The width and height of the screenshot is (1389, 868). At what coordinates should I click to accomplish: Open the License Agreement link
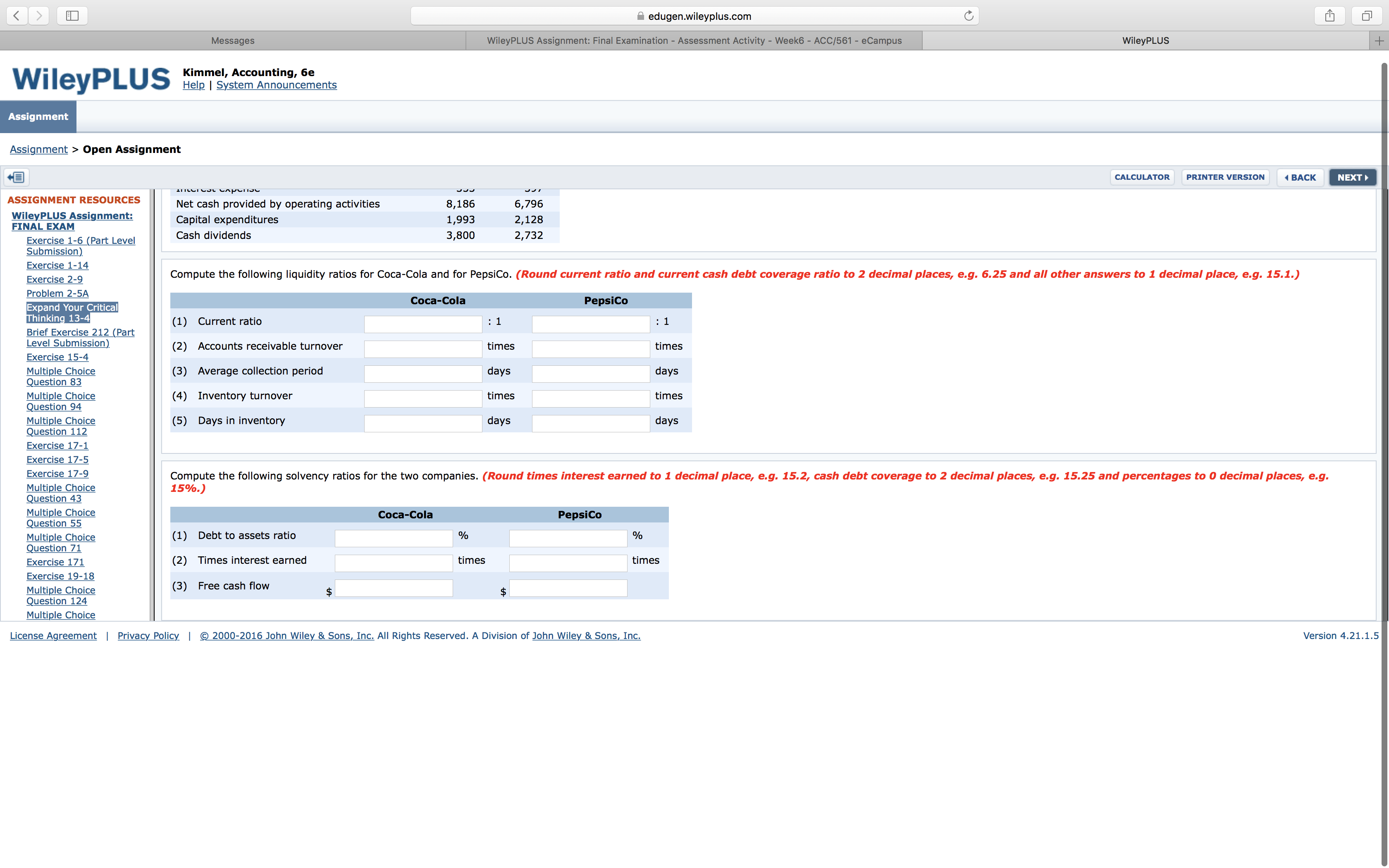click(53, 636)
